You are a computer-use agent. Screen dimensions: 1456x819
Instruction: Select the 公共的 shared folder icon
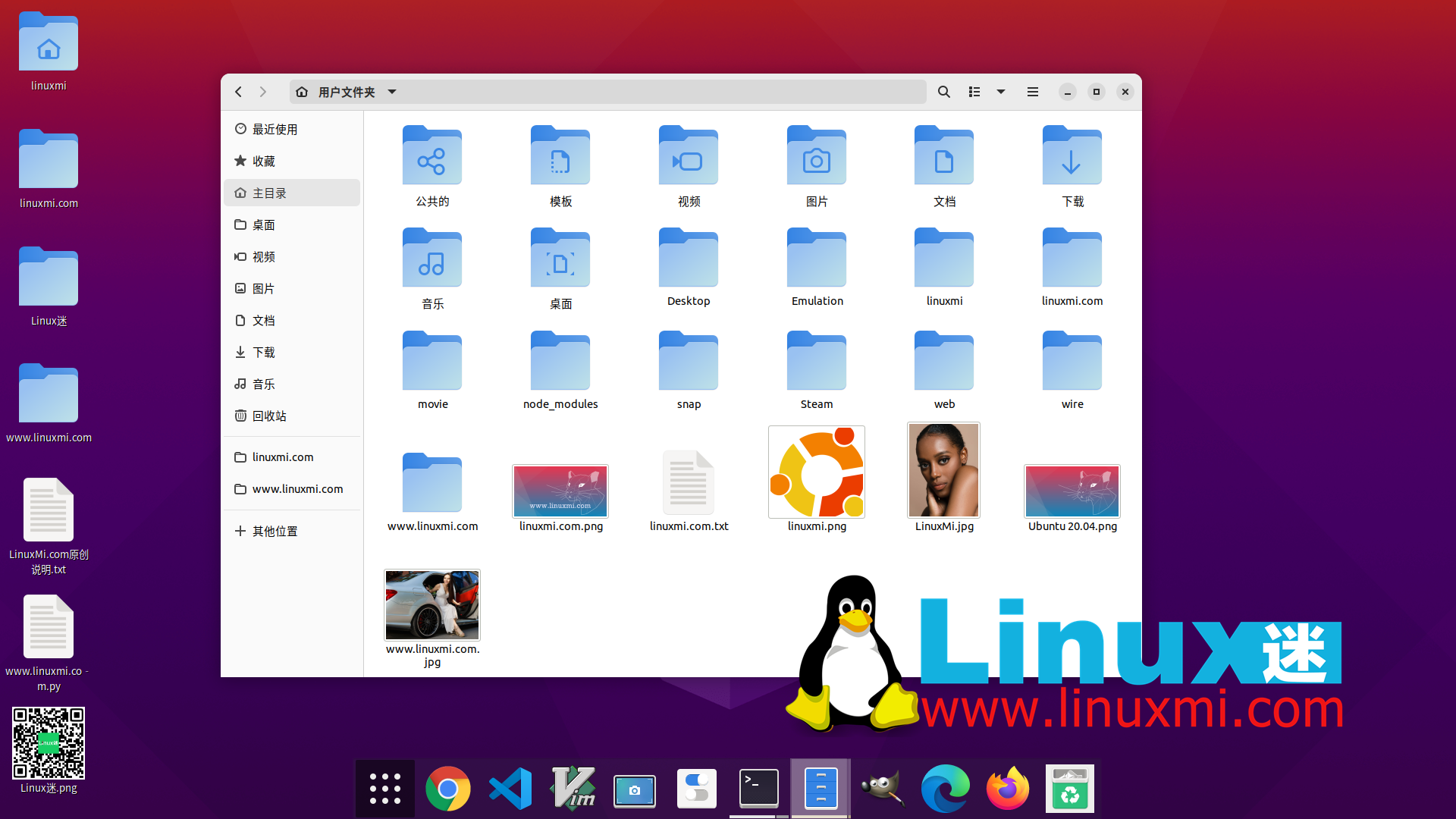[x=432, y=155]
